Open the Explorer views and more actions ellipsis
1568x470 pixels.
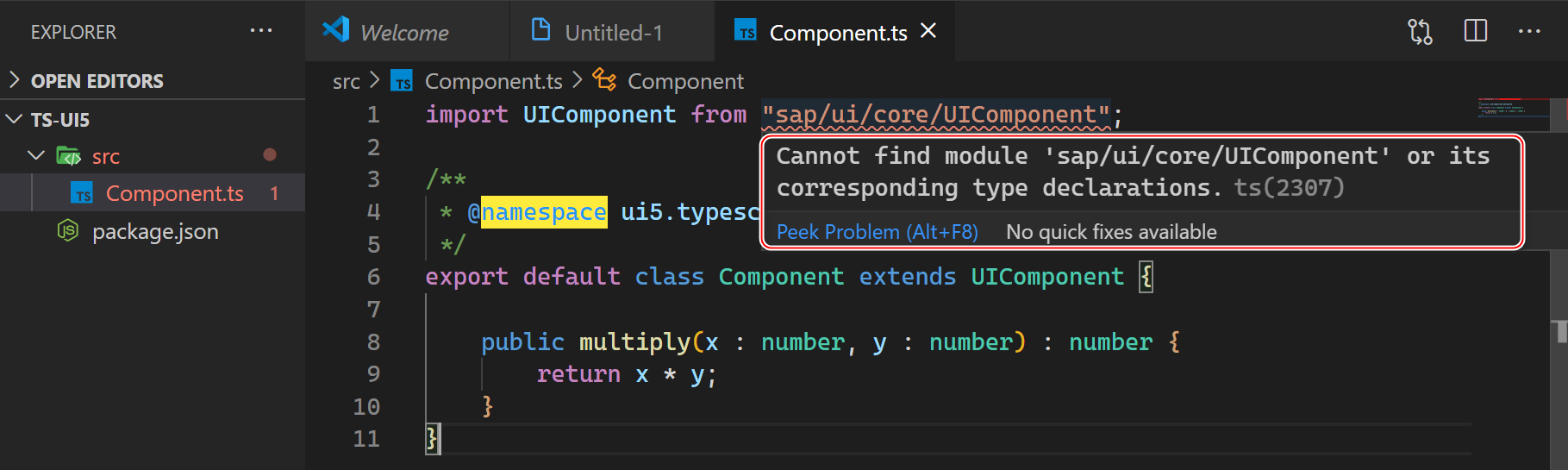[260, 32]
